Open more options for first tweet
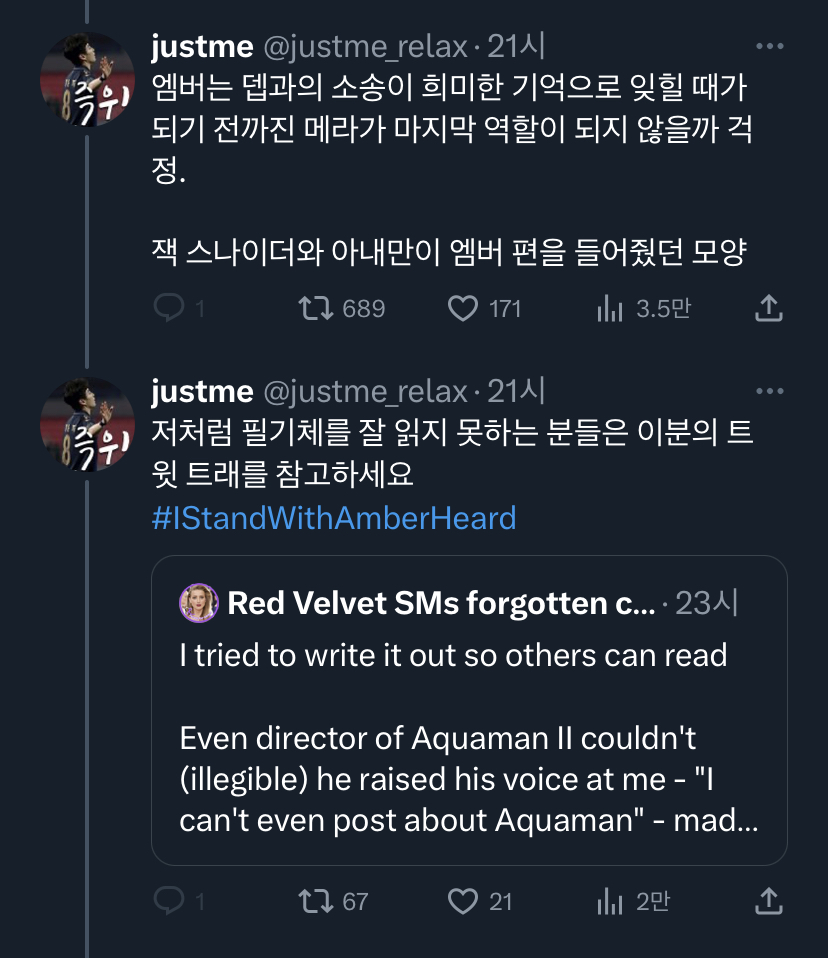Image resolution: width=828 pixels, height=958 pixels. click(x=769, y=46)
